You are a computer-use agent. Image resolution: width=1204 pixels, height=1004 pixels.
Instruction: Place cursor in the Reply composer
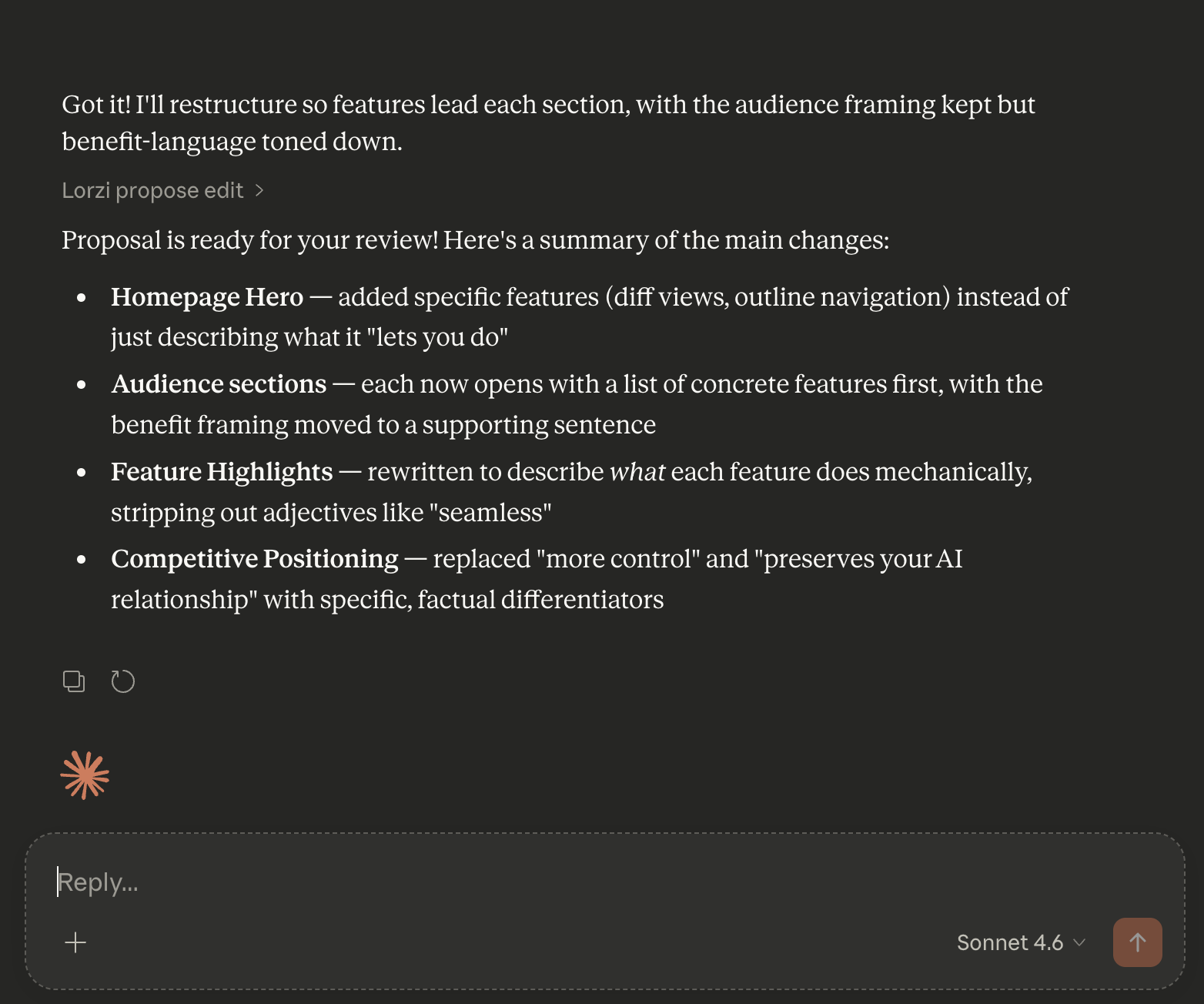(462, 882)
